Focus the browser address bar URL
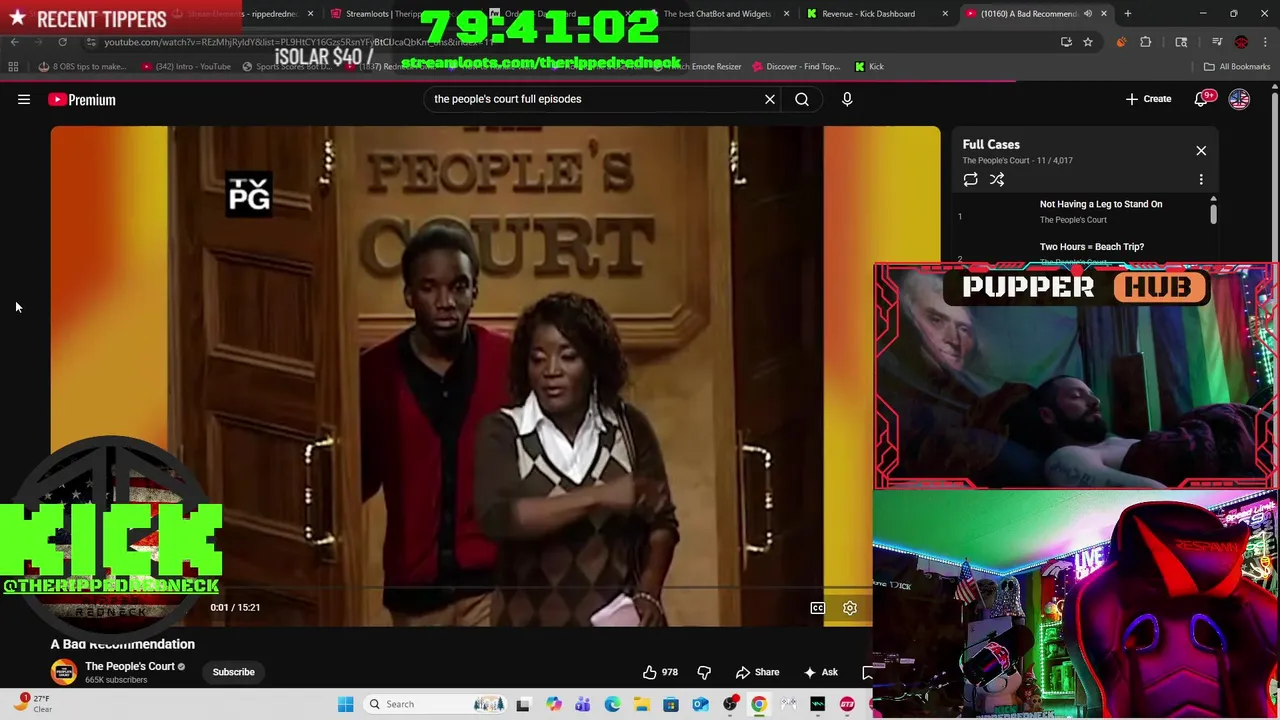The height and width of the screenshot is (720, 1280). click(x=560, y=42)
